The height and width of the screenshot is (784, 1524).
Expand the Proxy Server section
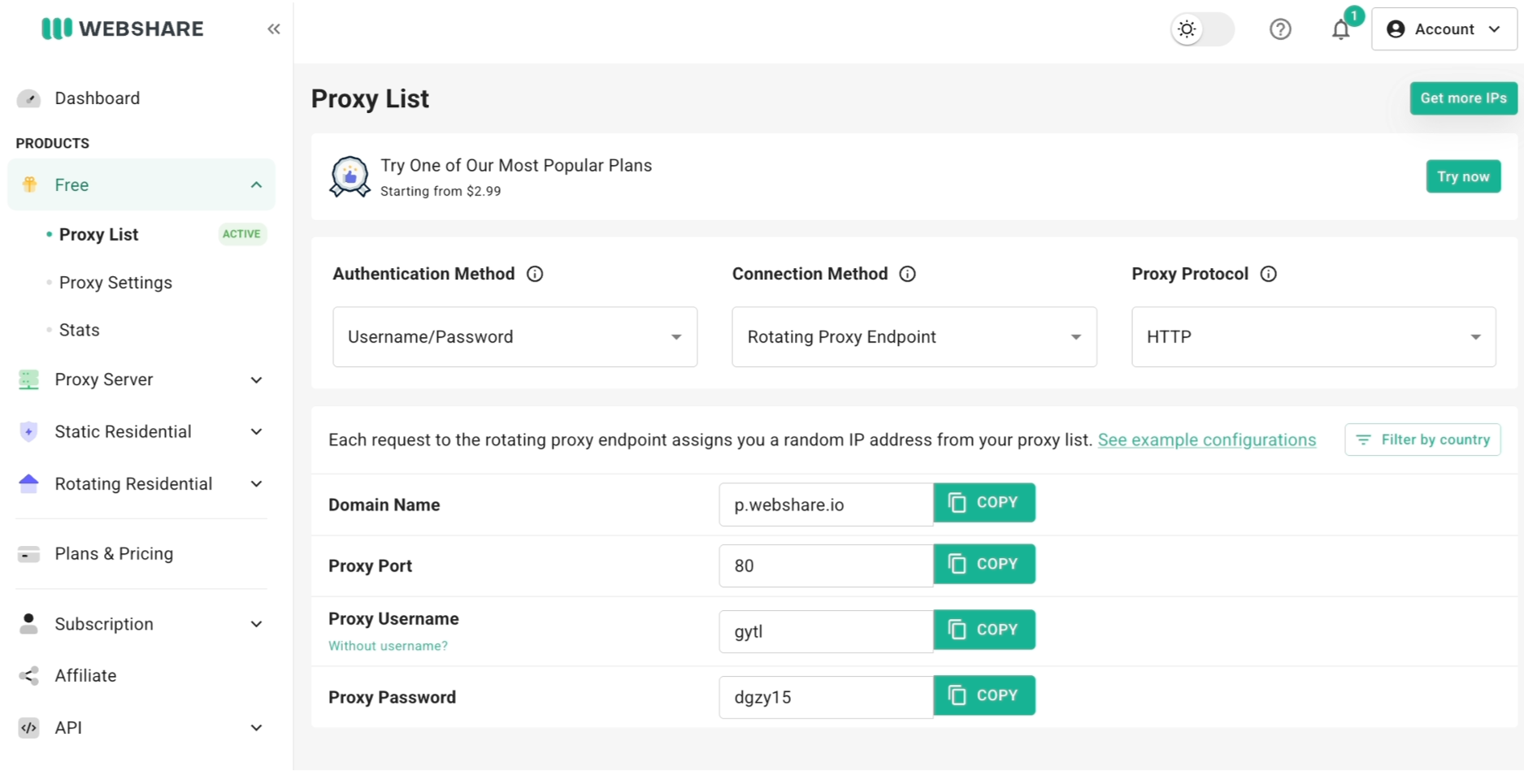pyautogui.click(x=257, y=379)
